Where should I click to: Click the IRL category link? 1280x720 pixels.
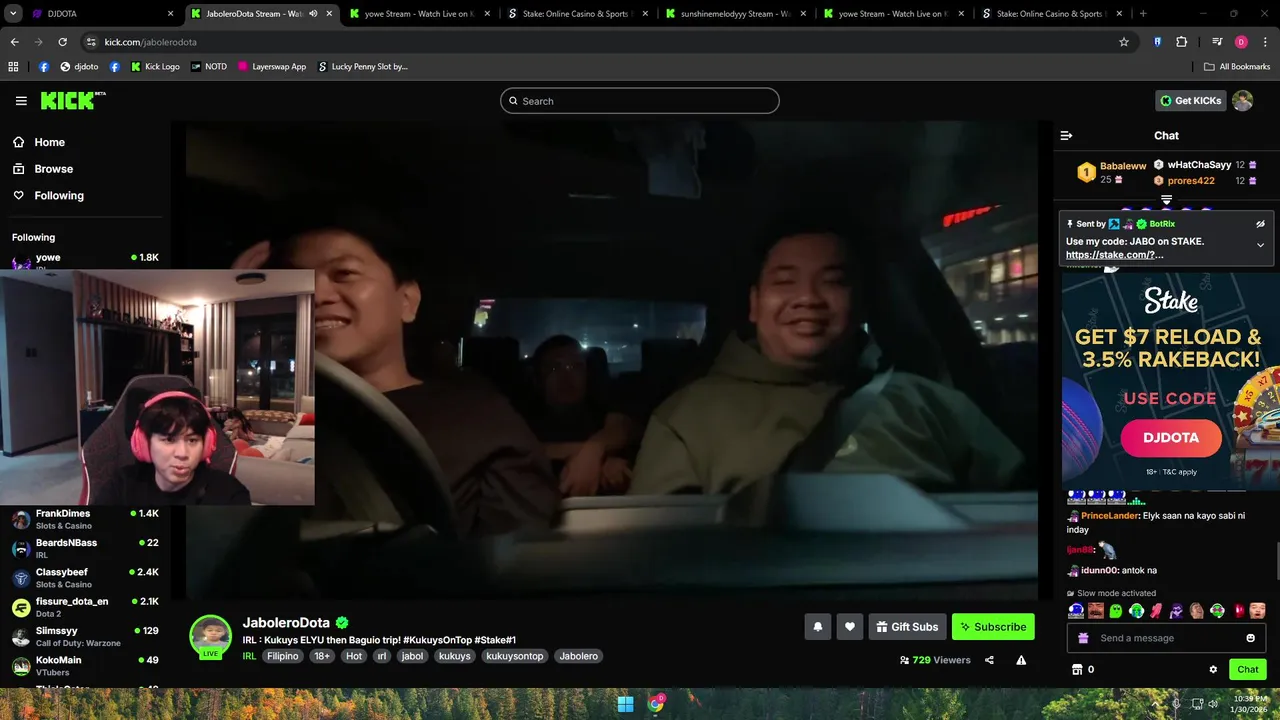point(249,656)
